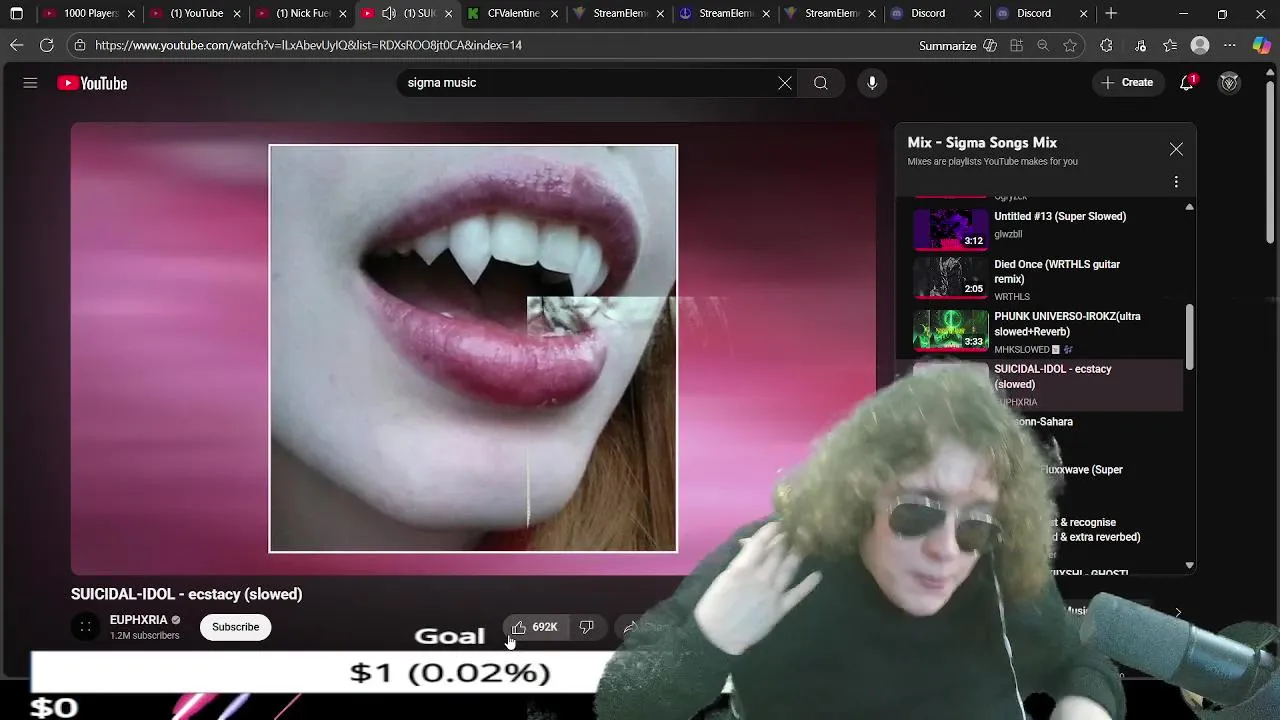Click the Summarize button in address bar
This screenshot has width=1280, height=720.
958,45
